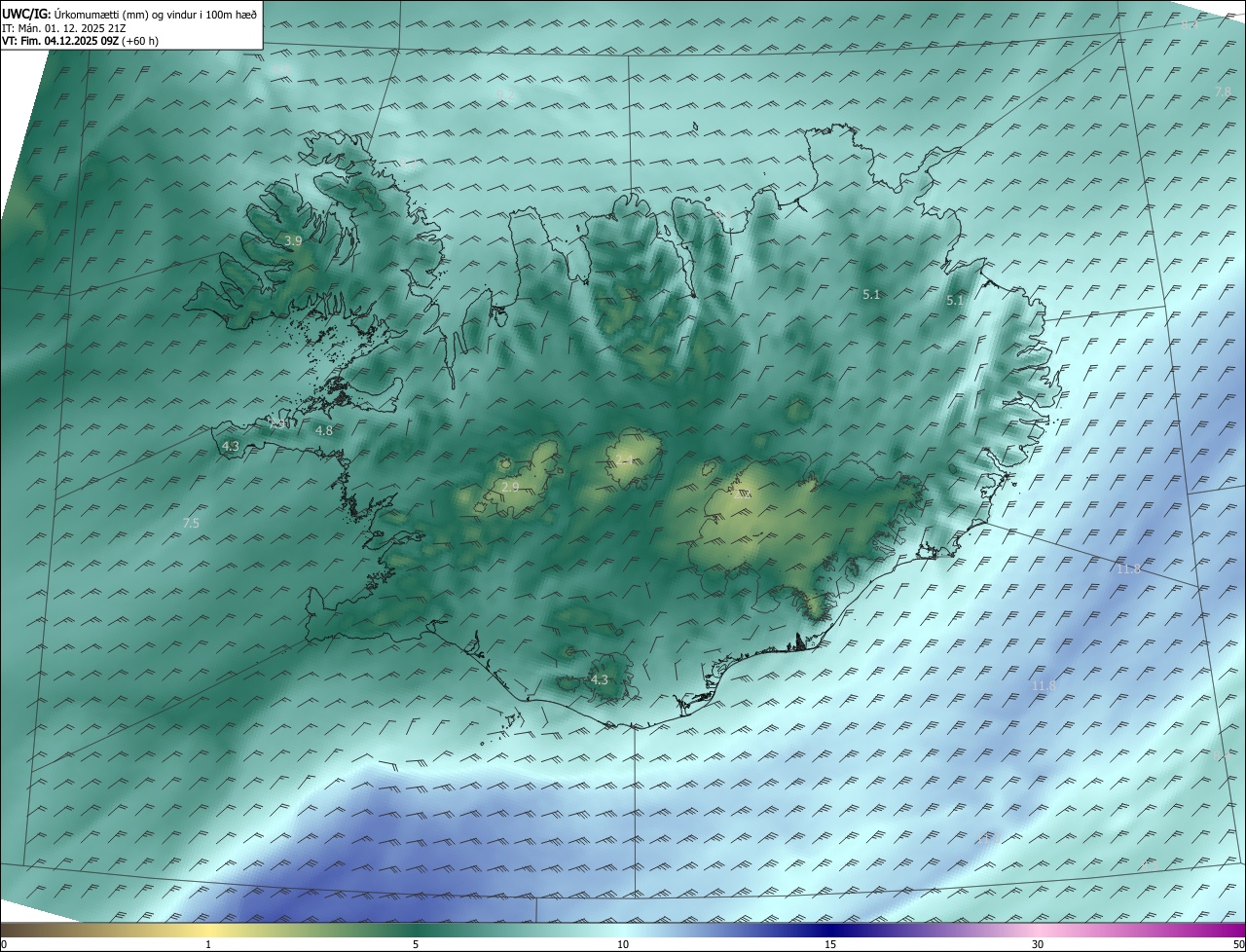
Task: Click the 4.8 value on Snæfellsnes peninsula
Action: (324, 430)
